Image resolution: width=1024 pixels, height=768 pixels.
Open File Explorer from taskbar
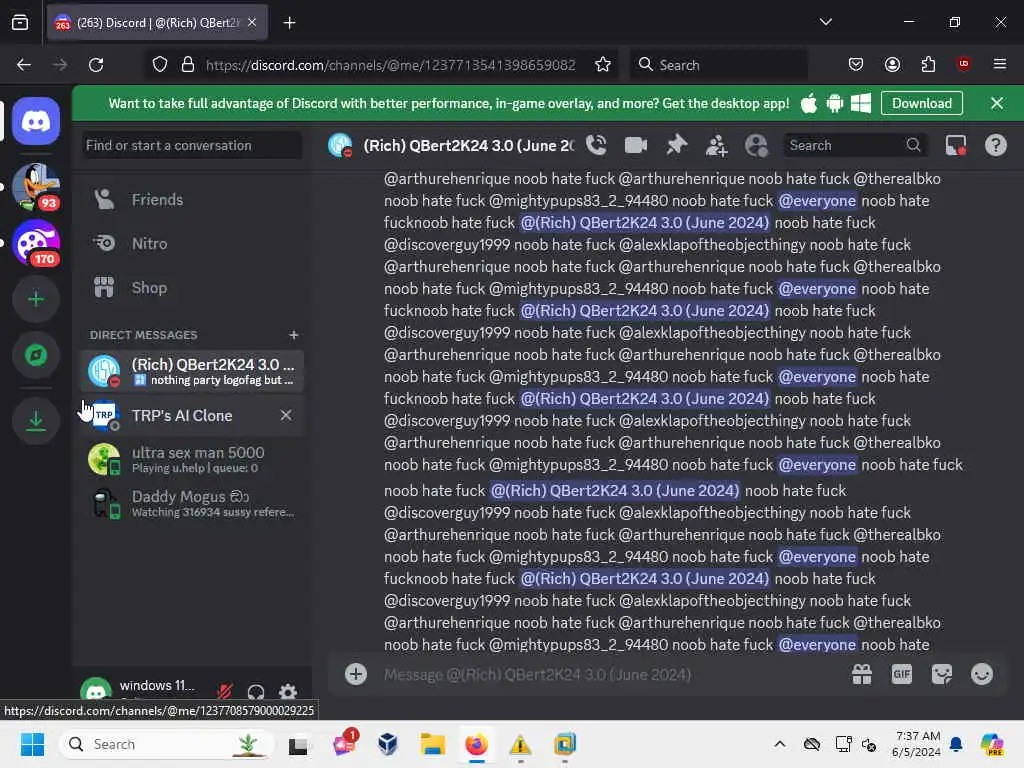click(432, 744)
